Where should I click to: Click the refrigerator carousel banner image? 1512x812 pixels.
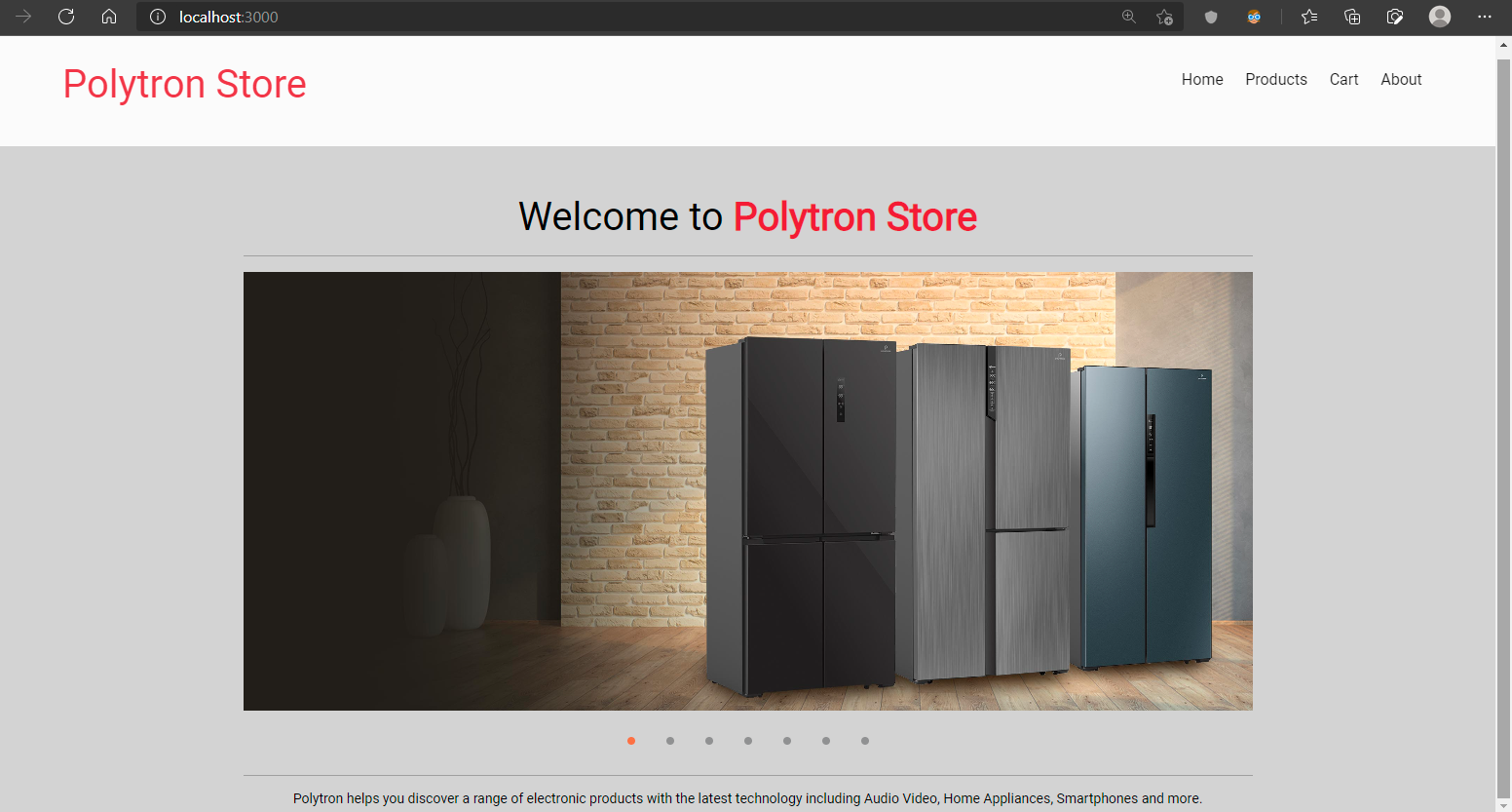(747, 490)
